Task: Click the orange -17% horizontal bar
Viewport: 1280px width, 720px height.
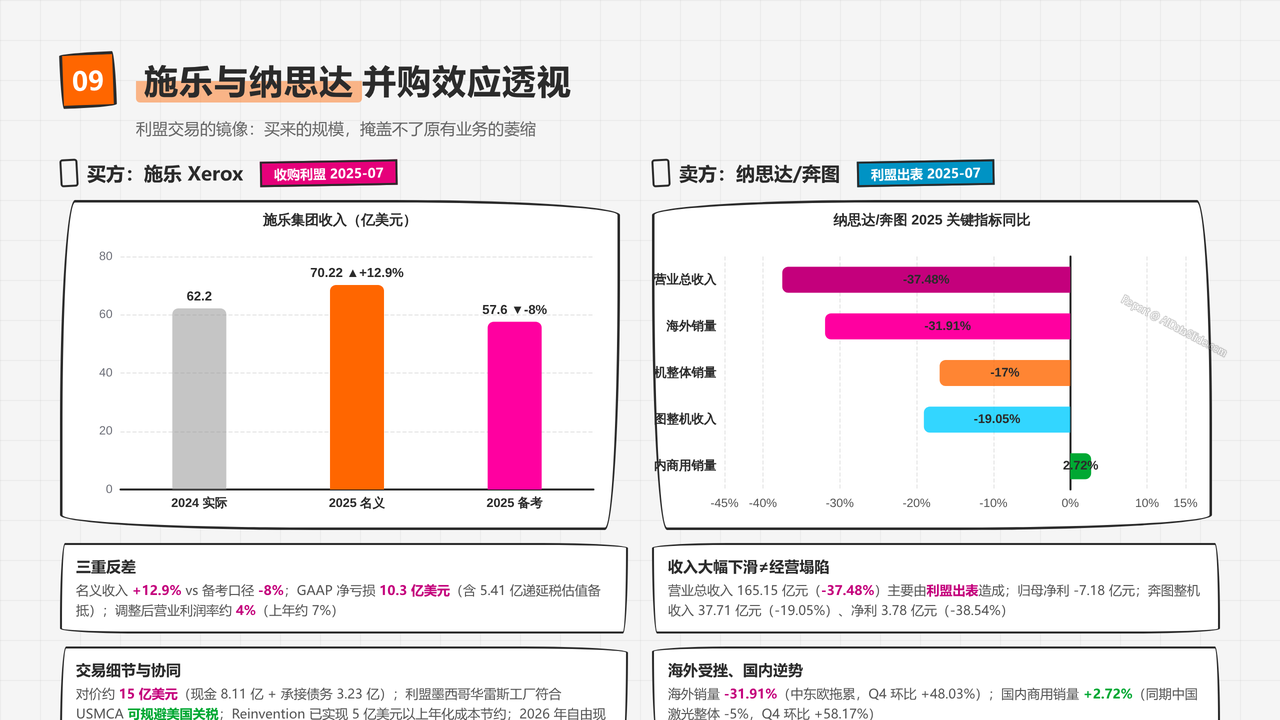Action: (x=1005, y=372)
